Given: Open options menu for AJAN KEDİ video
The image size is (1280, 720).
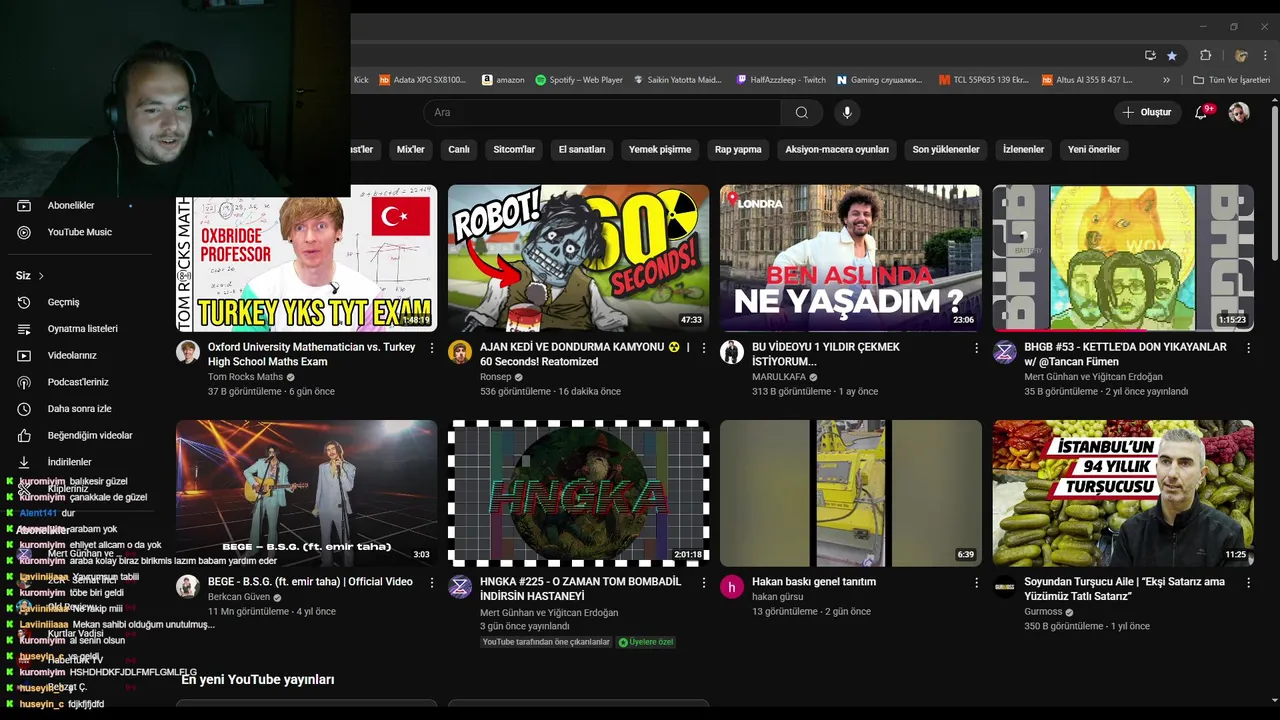Looking at the screenshot, I should tap(704, 348).
